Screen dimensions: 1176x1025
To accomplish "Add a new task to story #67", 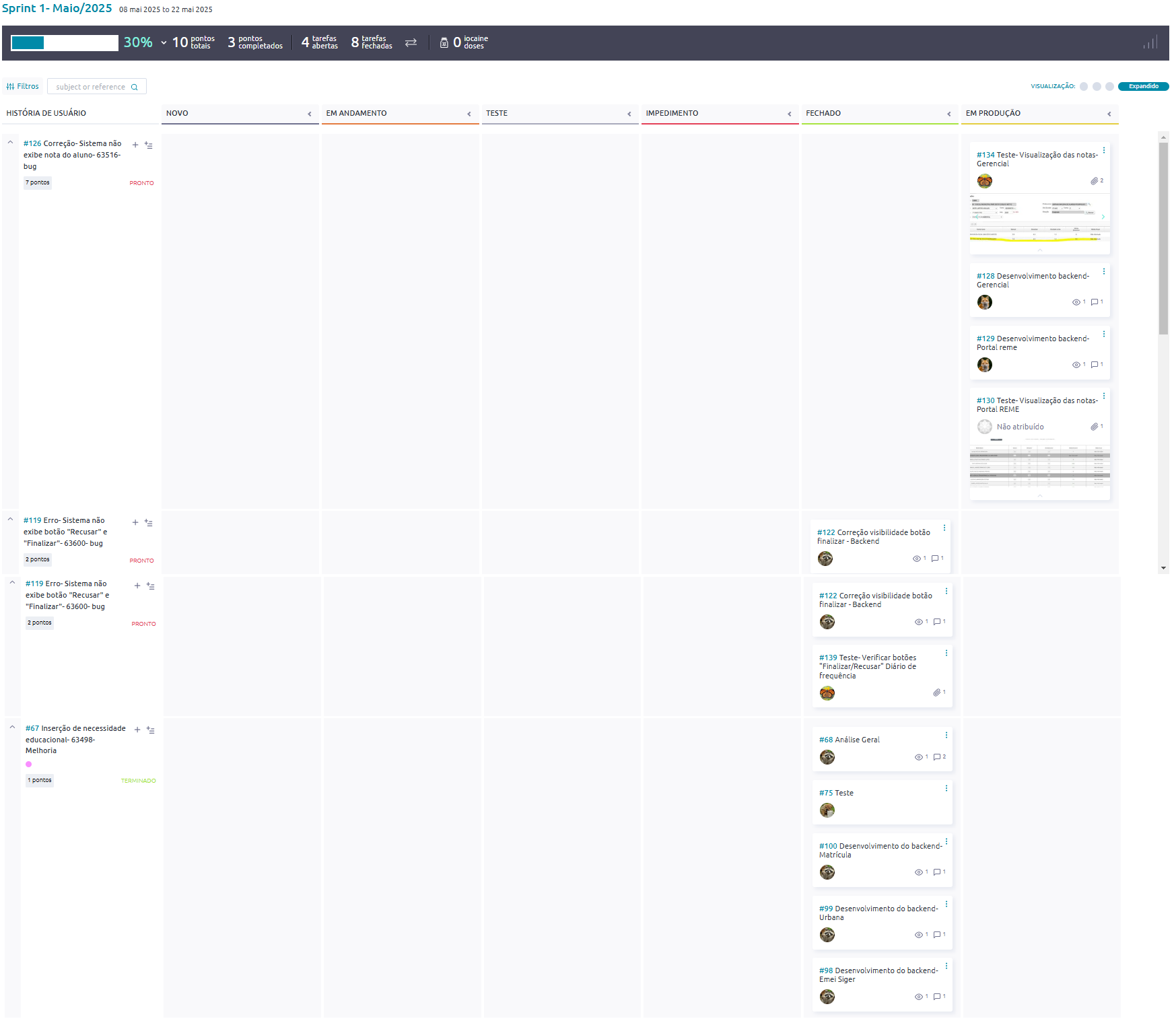I will tap(137, 730).
